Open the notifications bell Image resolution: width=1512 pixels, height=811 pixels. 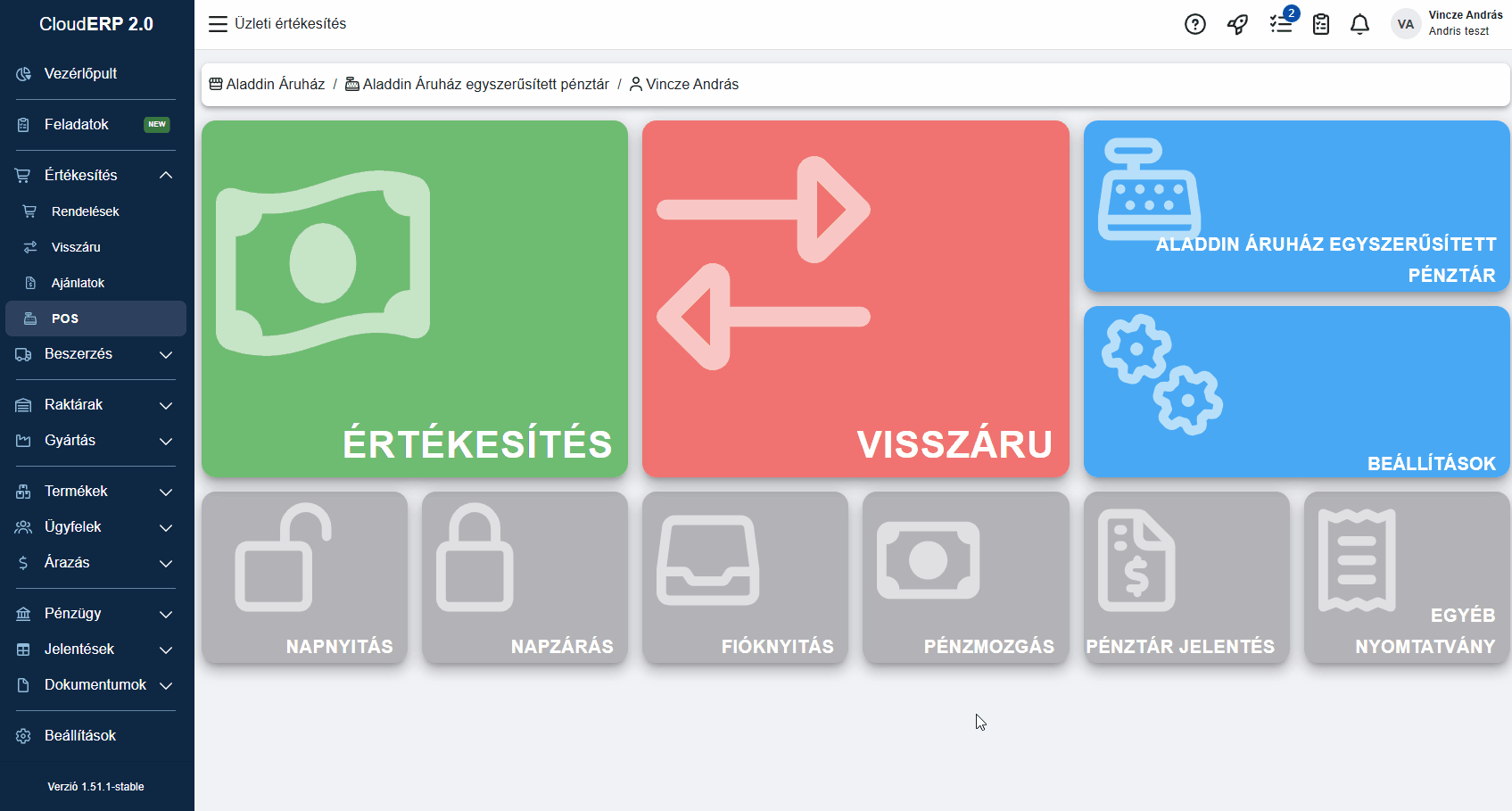[1359, 24]
